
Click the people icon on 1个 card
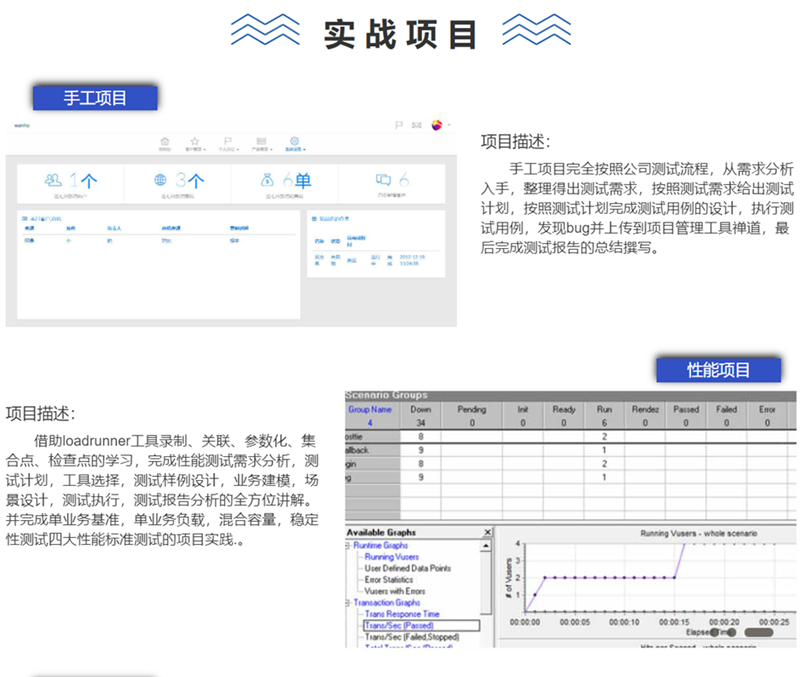coord(53,180)
